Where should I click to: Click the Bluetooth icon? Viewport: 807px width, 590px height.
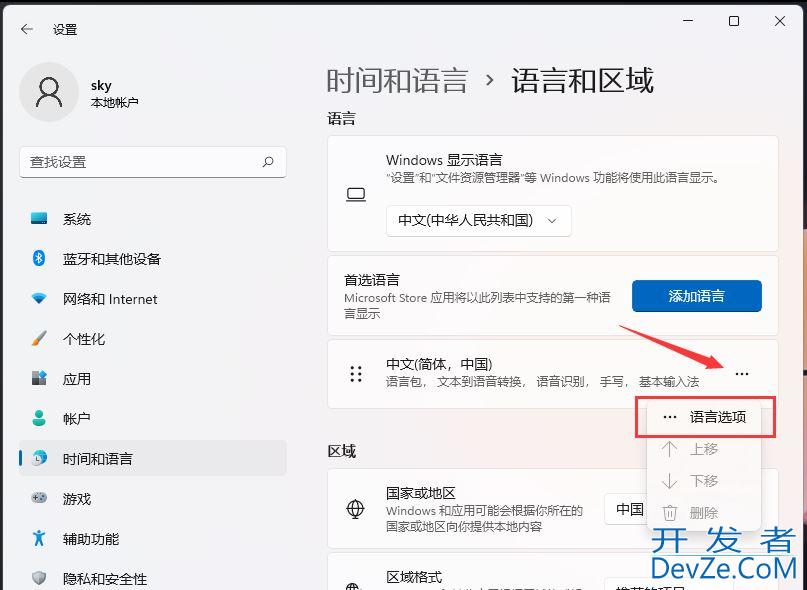[x=39, y=258]
